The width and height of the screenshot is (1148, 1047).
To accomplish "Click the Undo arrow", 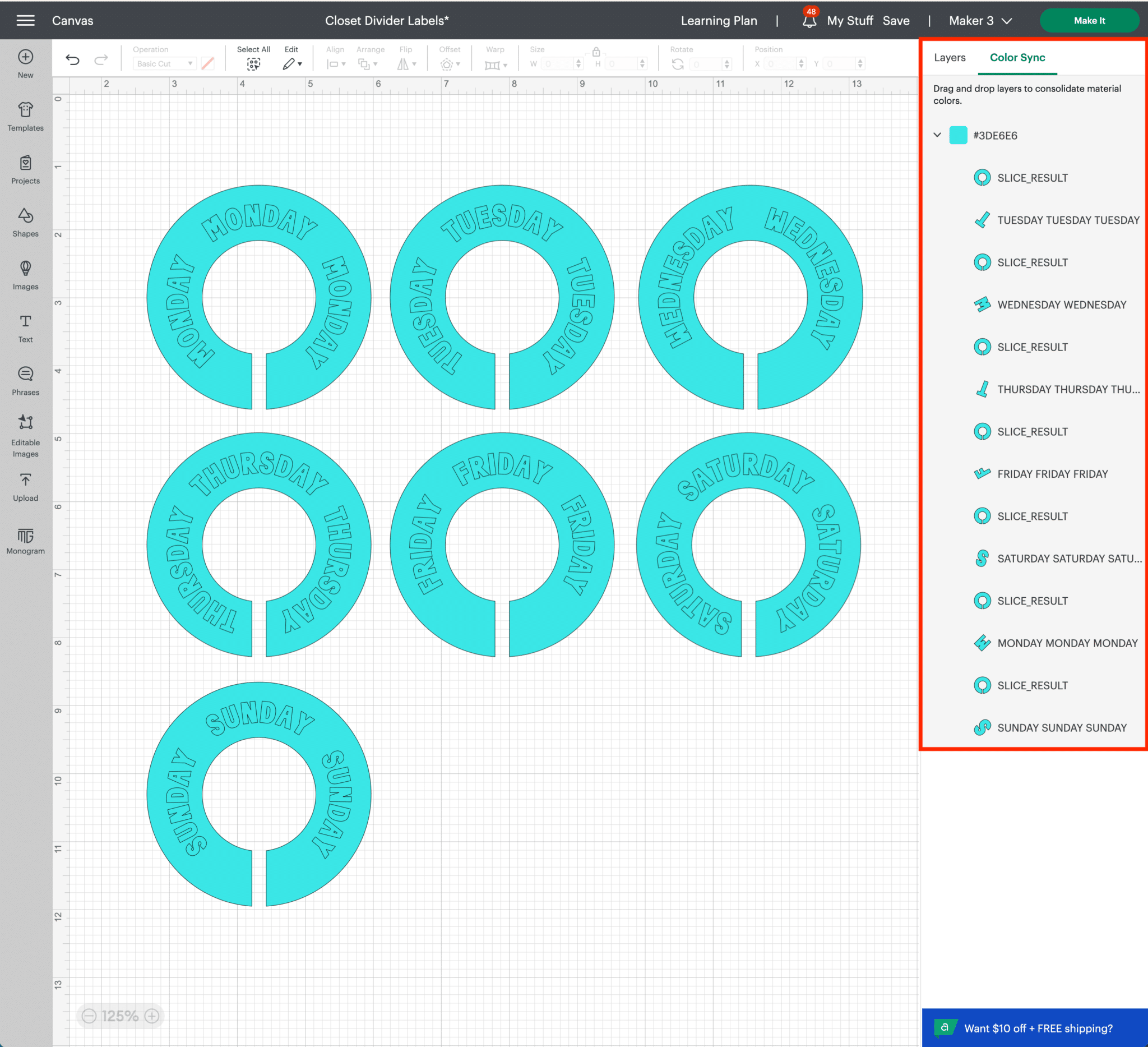I will [x=72, y=59].
